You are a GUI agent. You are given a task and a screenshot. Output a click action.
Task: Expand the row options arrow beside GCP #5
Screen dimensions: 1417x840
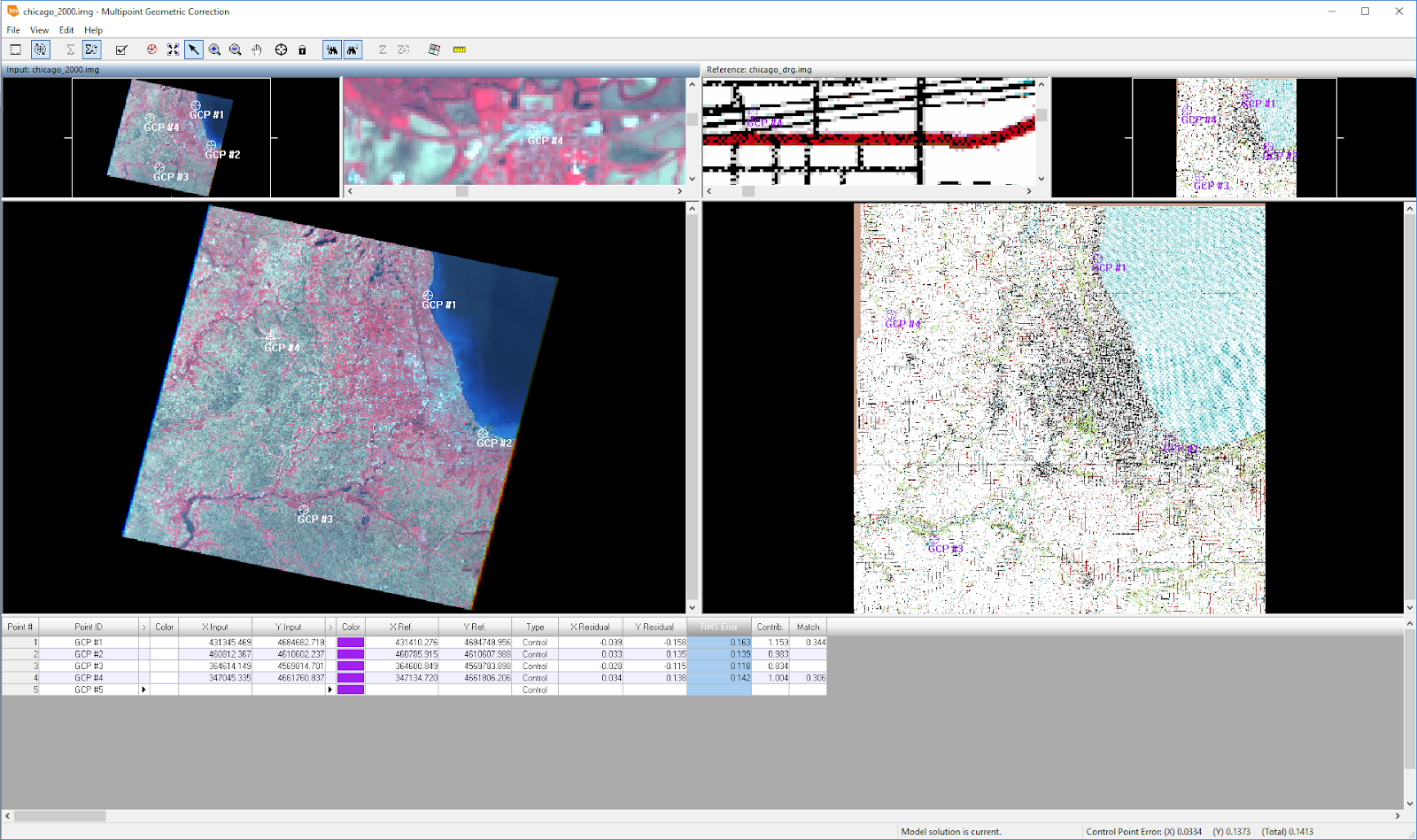pos(143,690)
